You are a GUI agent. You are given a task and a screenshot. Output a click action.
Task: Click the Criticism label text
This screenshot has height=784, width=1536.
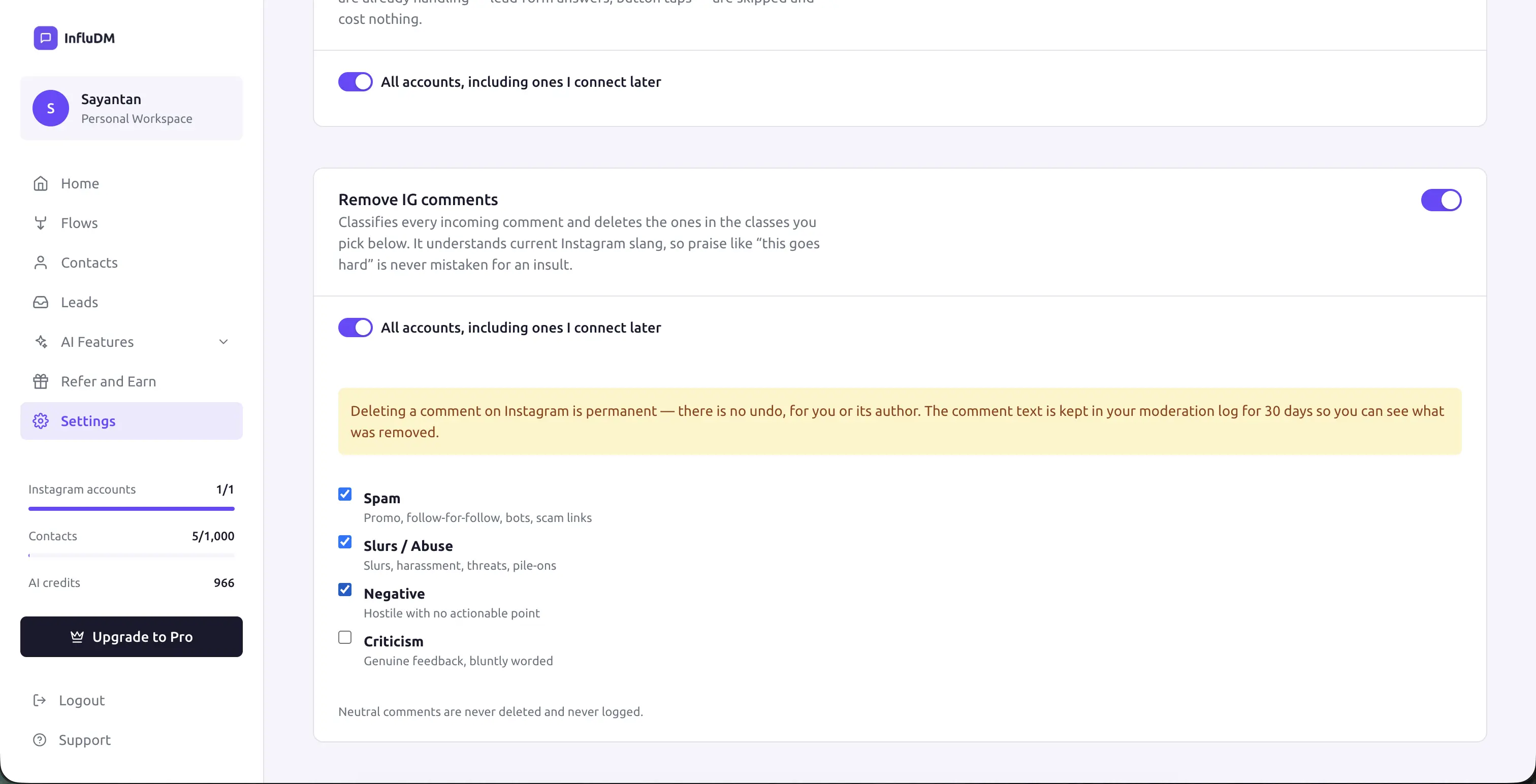(394, 641)
